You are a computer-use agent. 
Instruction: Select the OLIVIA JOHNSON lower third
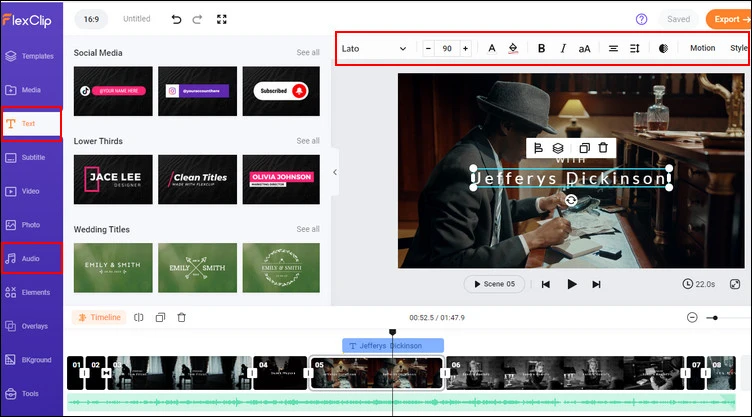click(x=281, y=179)
